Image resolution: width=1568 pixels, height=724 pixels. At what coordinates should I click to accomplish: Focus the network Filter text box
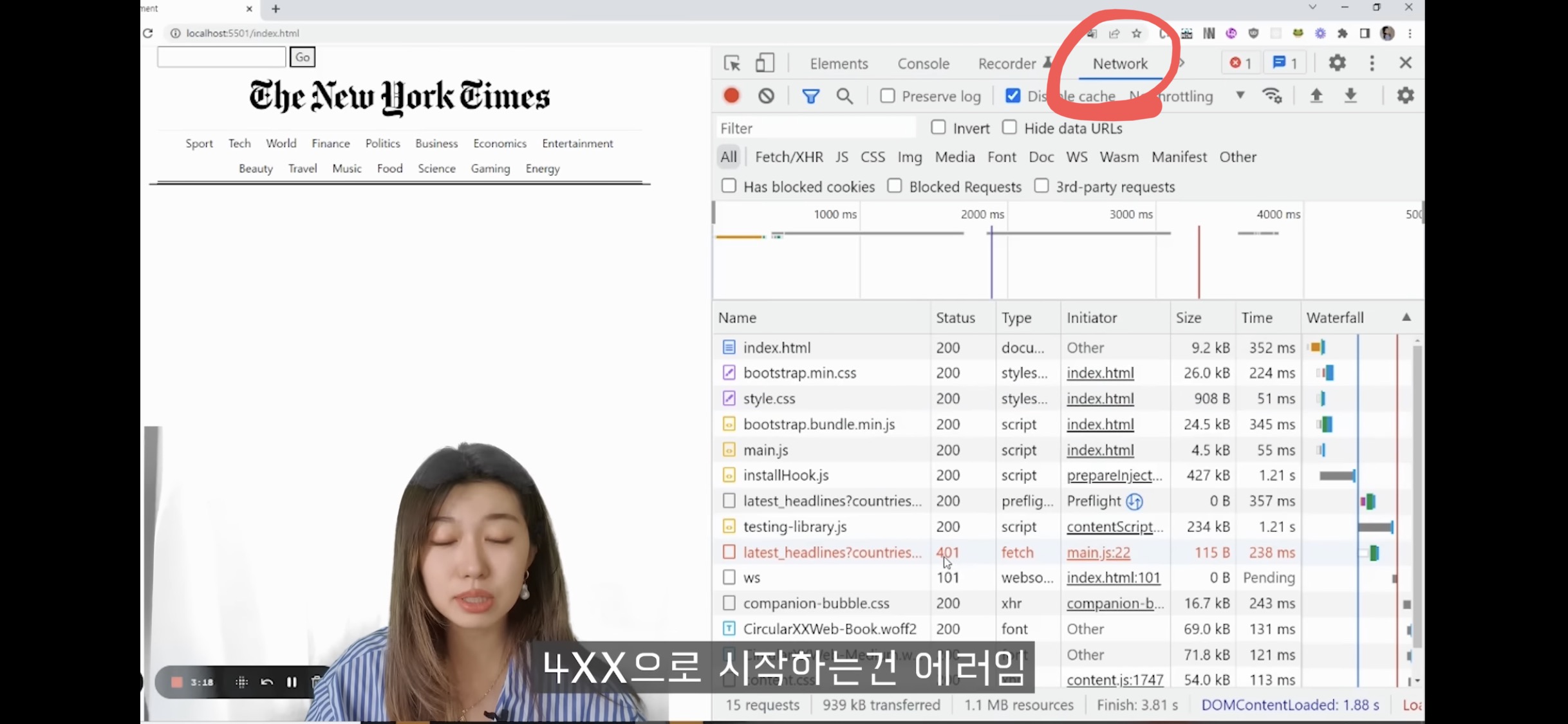point(816,128)
